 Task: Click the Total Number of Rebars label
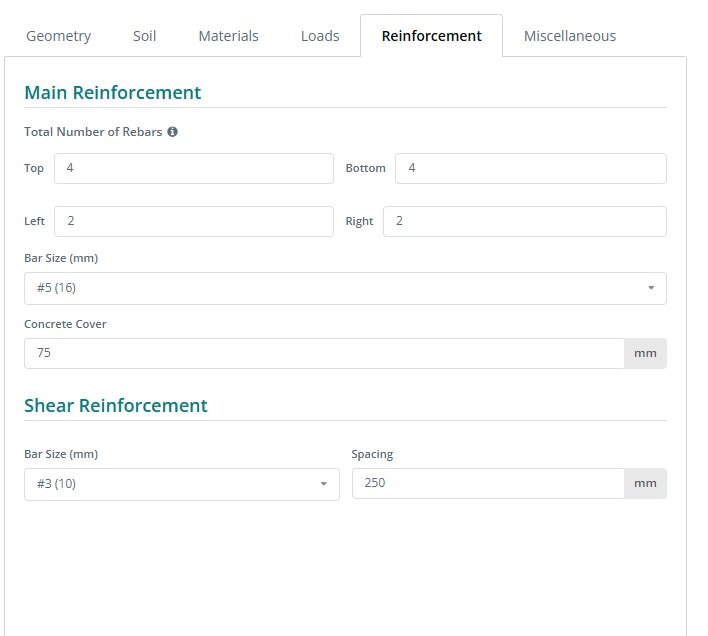click(x=93, y=132)
